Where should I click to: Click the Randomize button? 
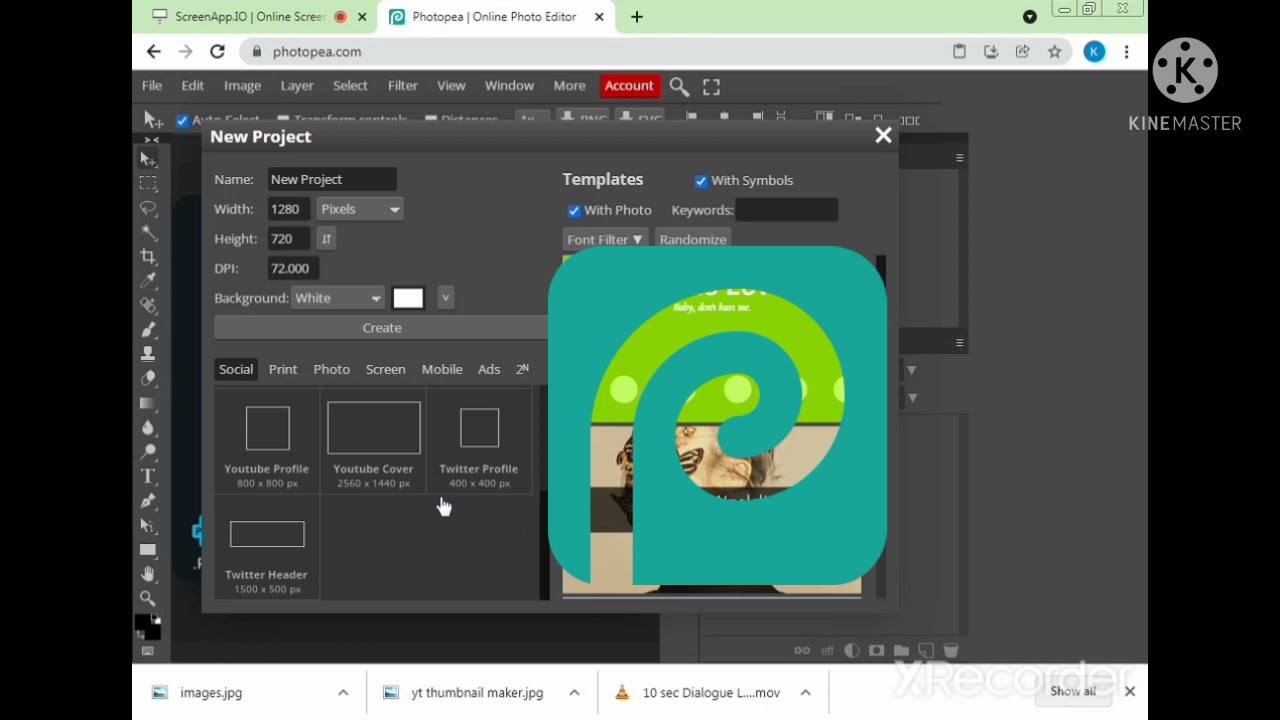coord(693,240)
